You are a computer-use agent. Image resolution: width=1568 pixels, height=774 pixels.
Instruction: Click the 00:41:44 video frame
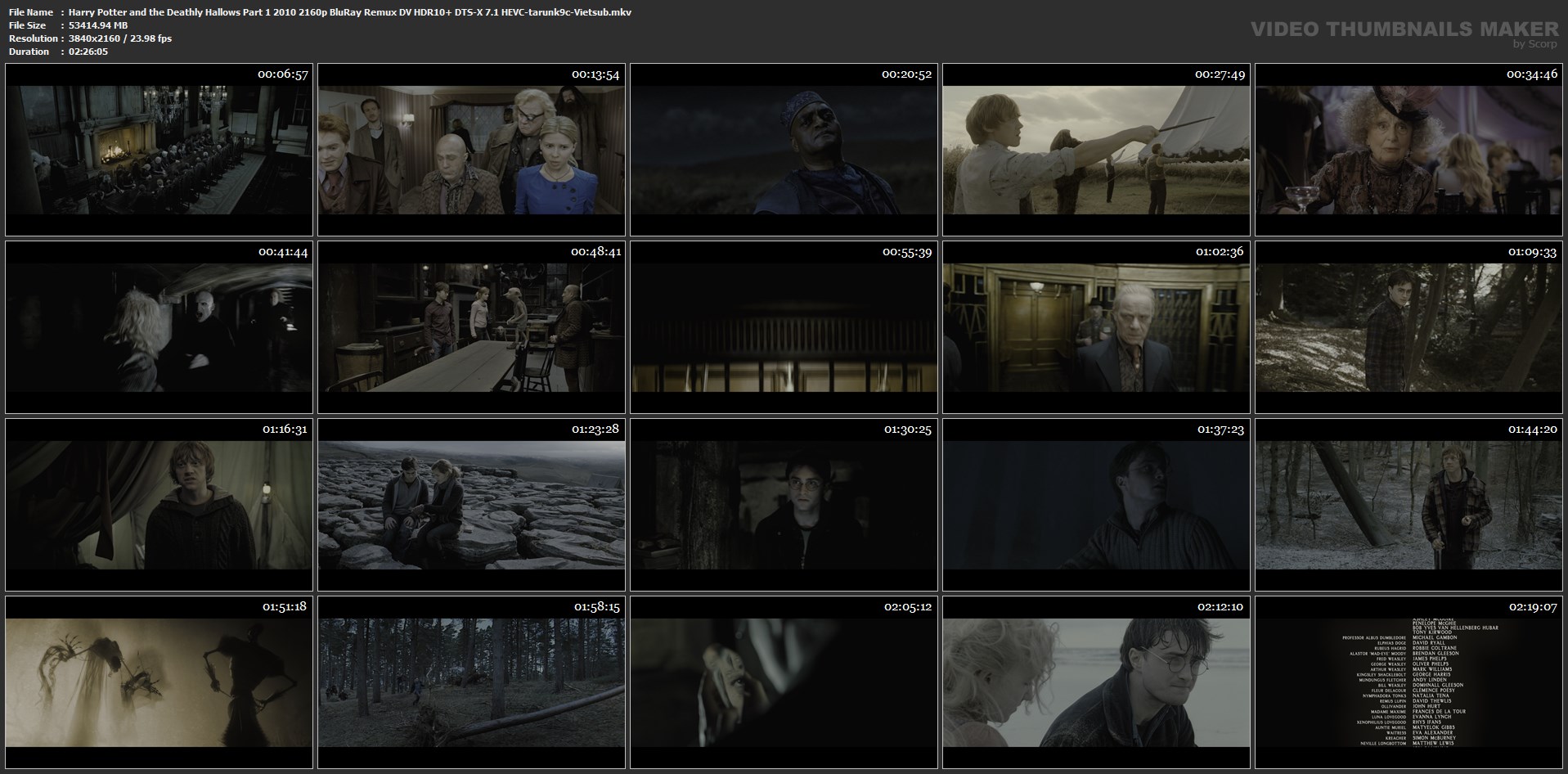[x=159, y=327]
